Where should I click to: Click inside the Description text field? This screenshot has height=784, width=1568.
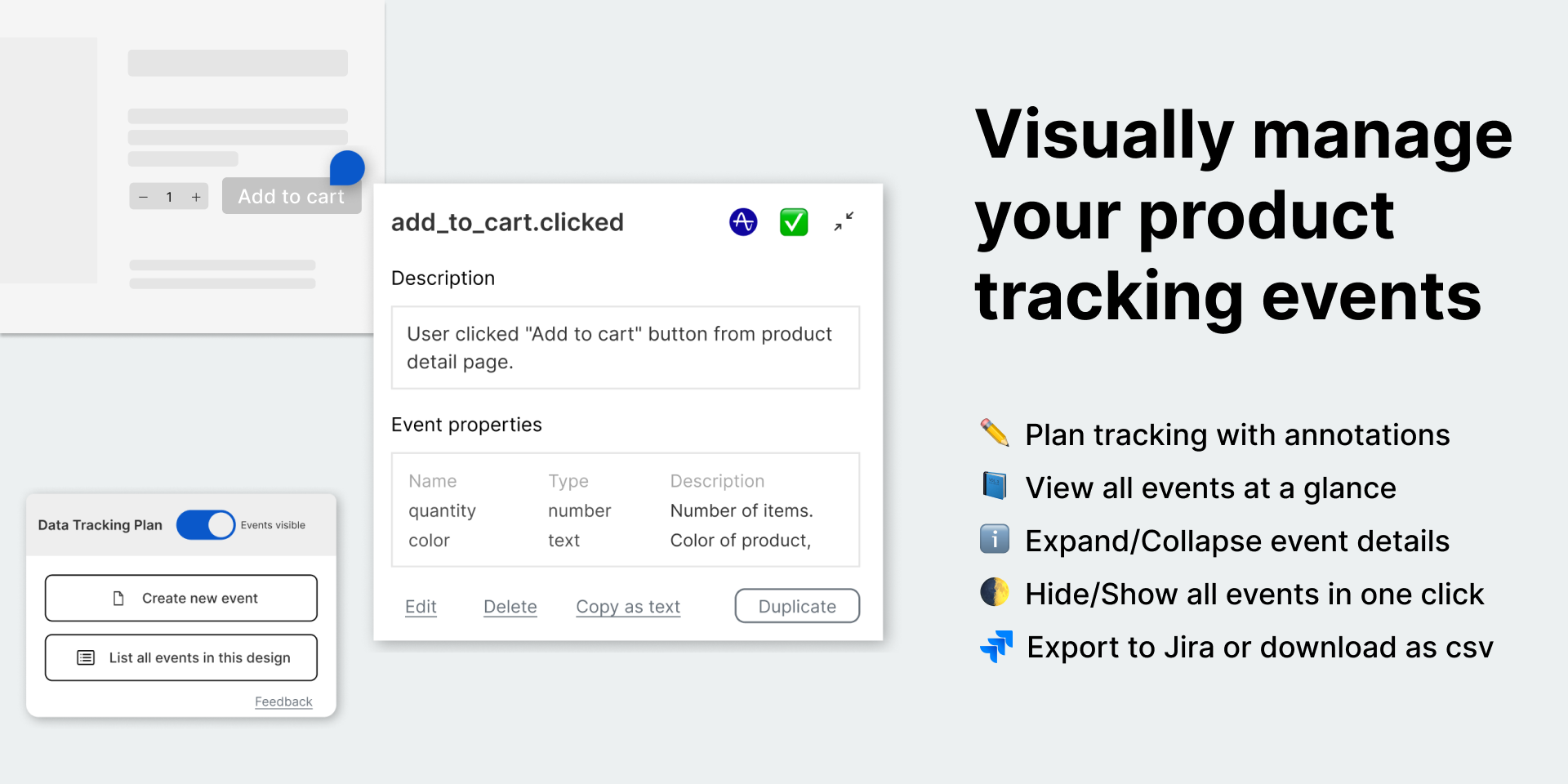pos(625,347)
